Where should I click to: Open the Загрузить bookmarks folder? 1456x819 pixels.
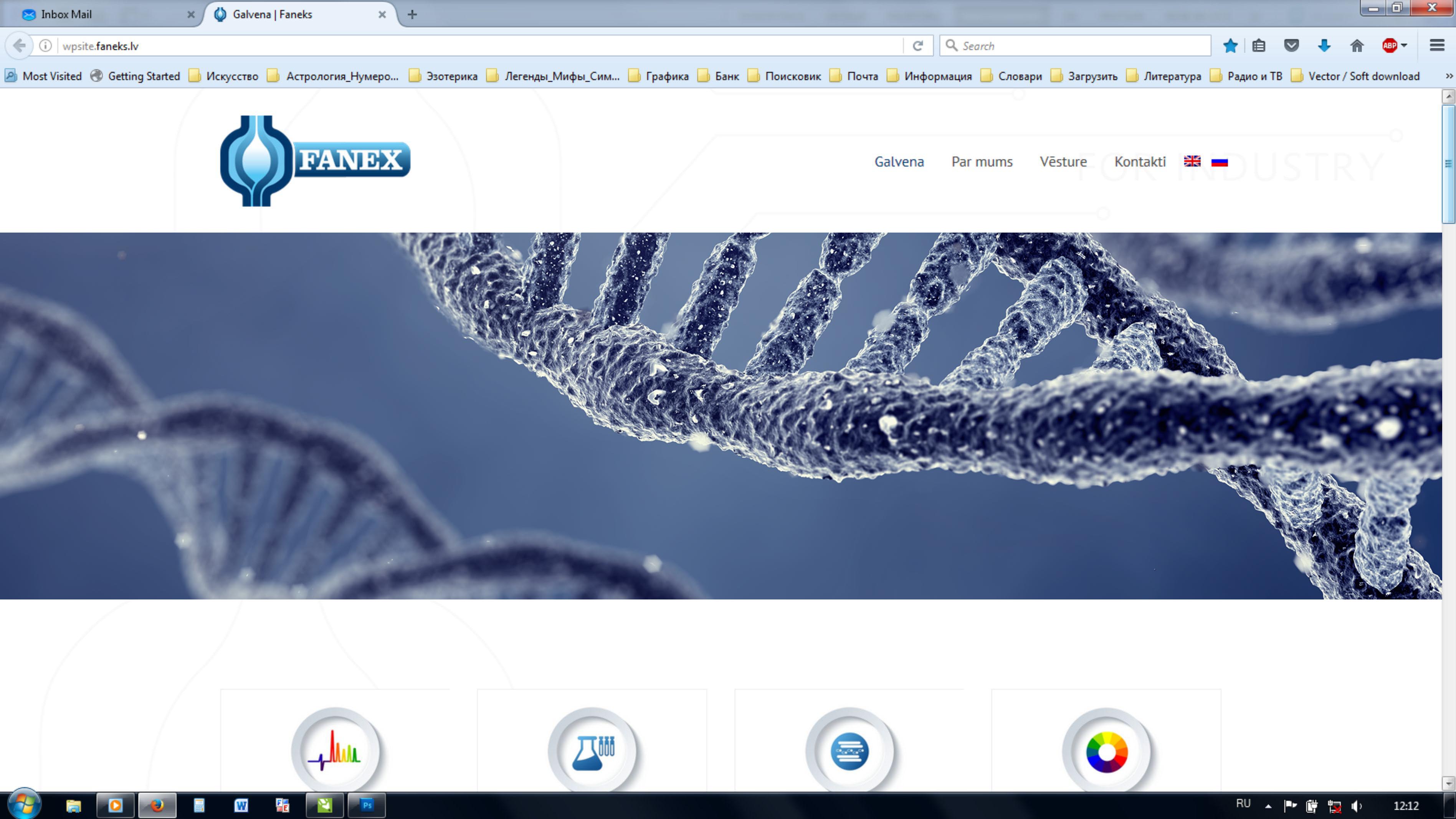click(1084, 76)
